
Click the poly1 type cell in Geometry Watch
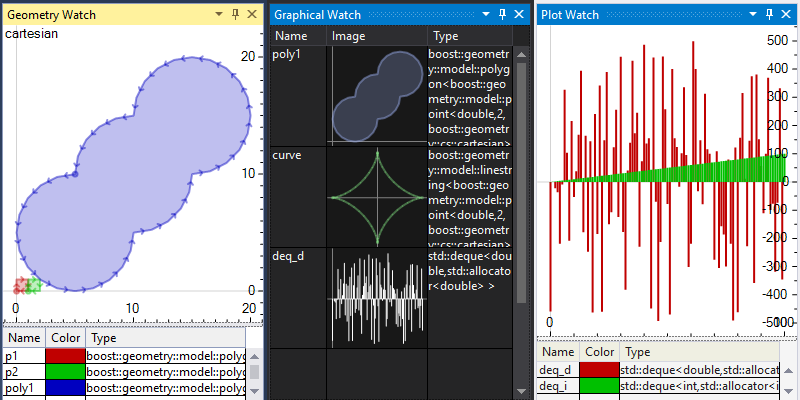165,387
